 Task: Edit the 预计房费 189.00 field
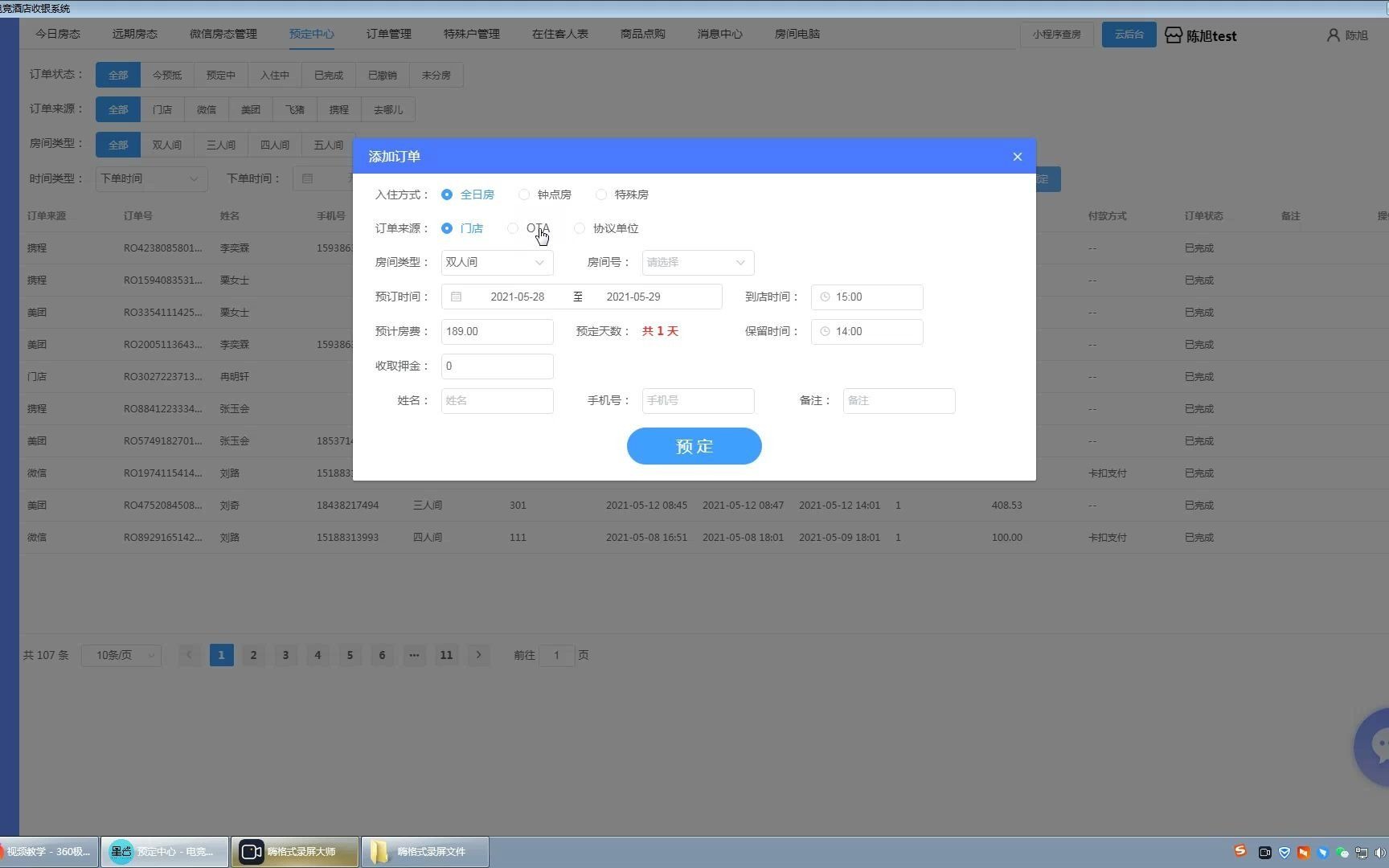[497, 331]
